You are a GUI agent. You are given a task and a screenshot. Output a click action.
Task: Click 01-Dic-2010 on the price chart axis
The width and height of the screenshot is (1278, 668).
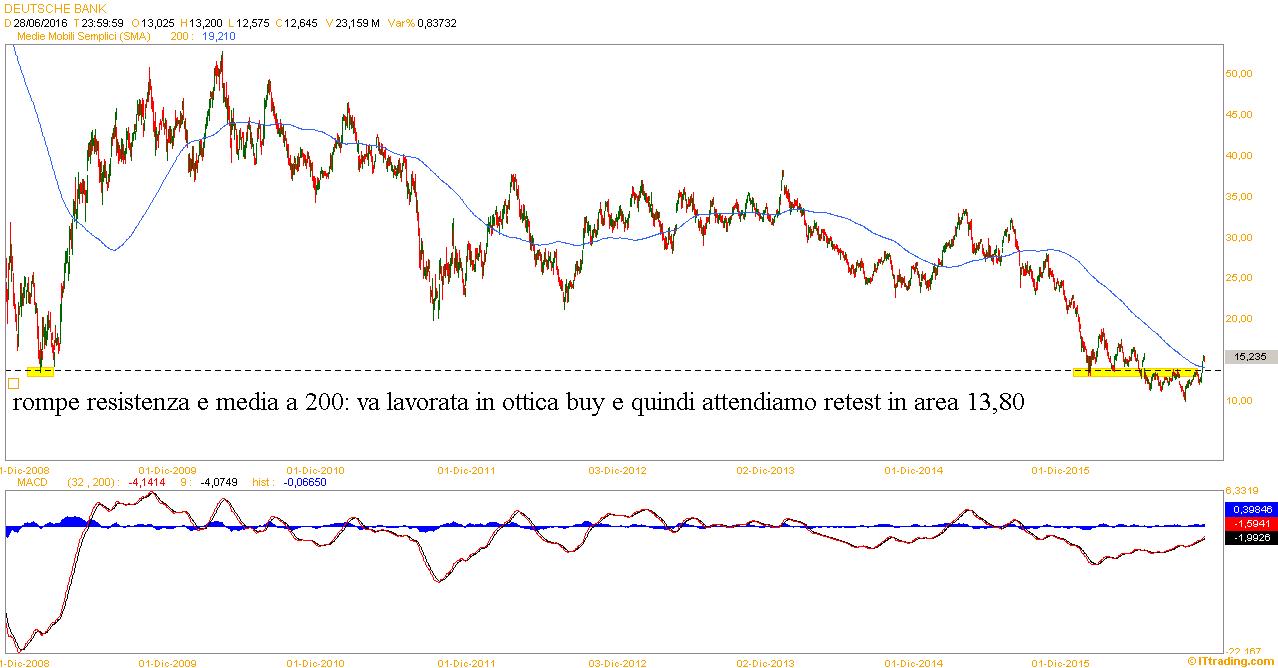point(315,469)
